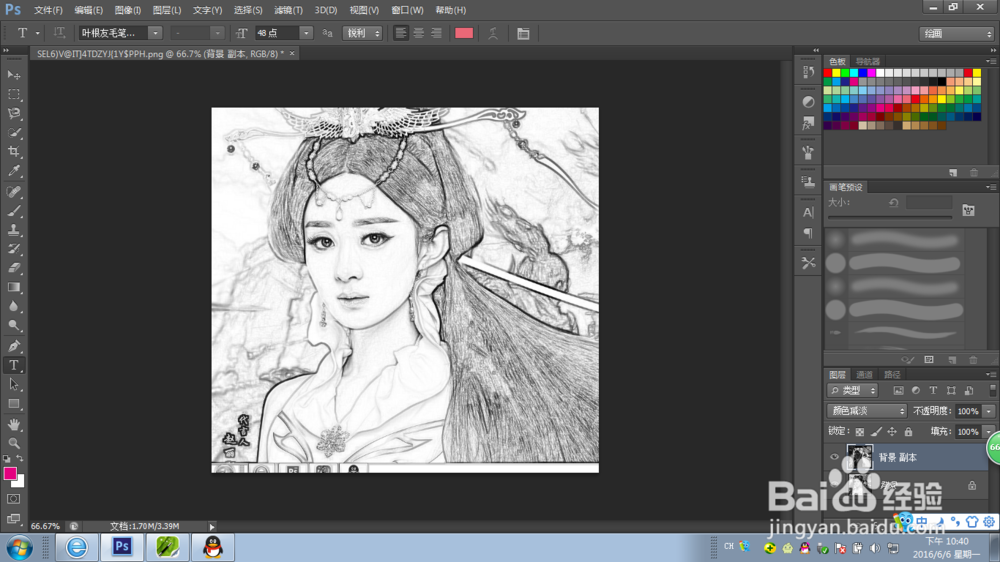Select the Gradient tool
This screenshot has height=562, width=1000.
(x=13, y=287)
